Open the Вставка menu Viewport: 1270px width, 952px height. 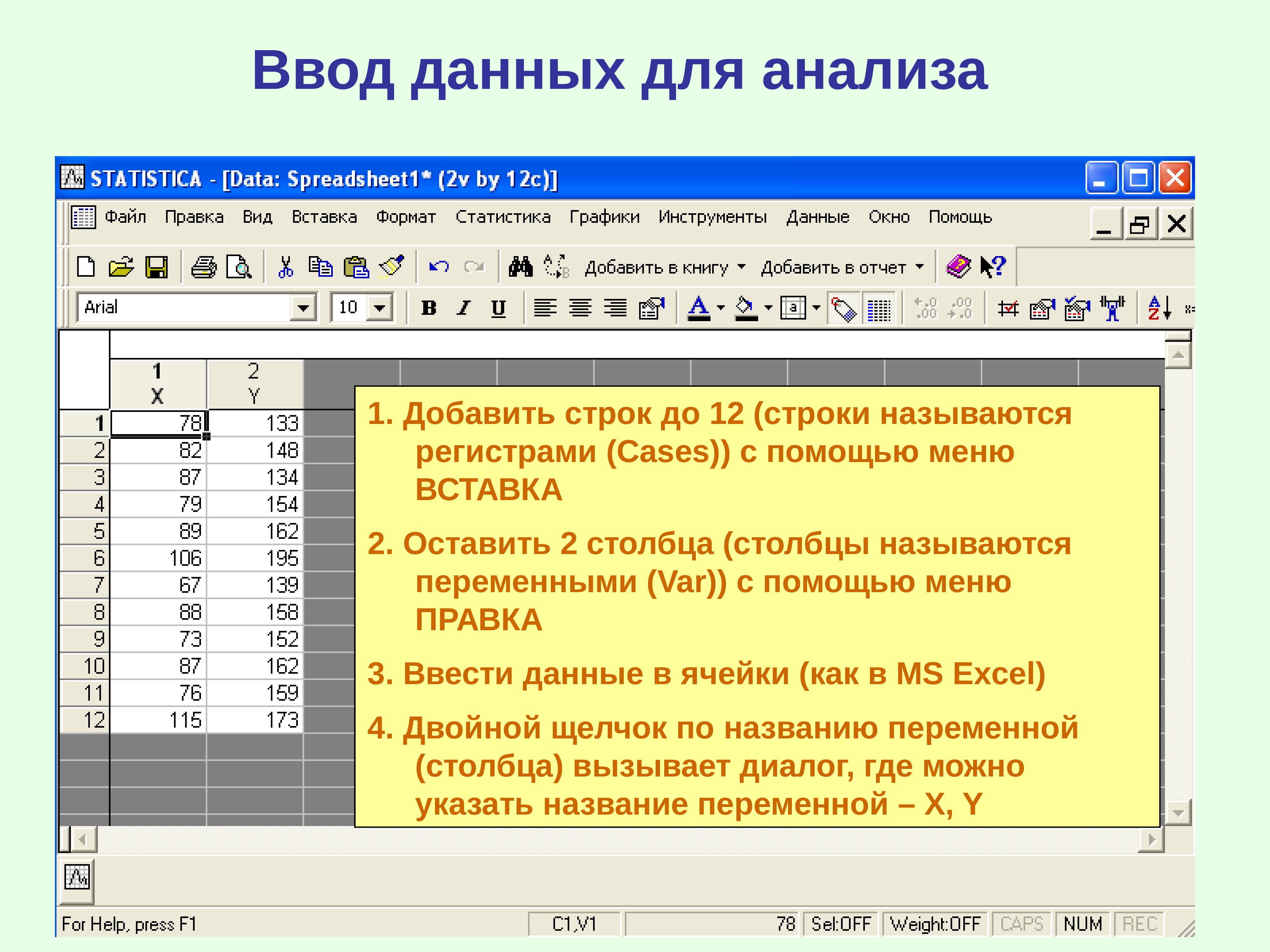click(324, 217)
